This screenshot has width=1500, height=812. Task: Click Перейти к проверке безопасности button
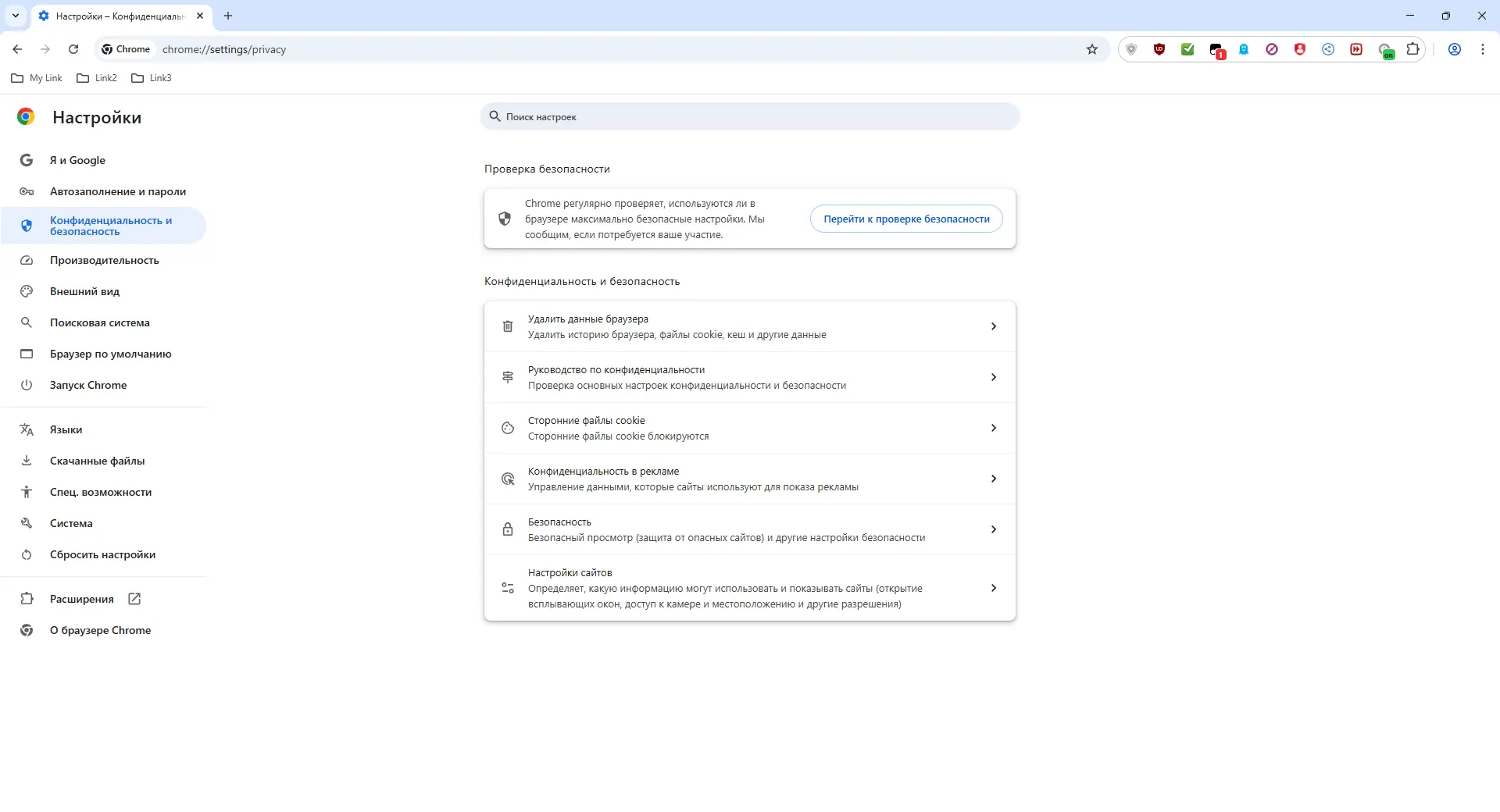905,219
